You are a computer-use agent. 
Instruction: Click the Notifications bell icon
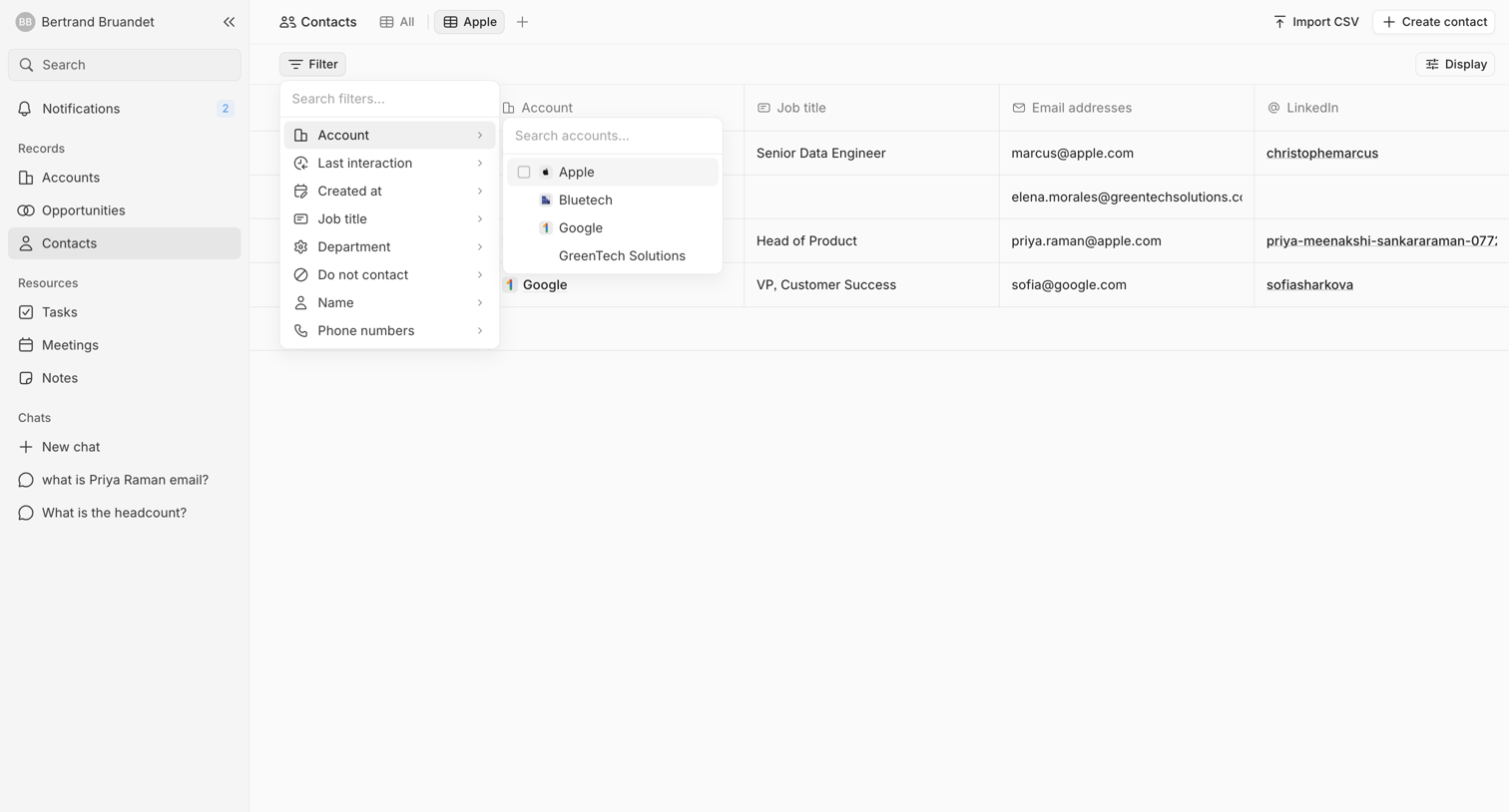[x=25, y=109]
